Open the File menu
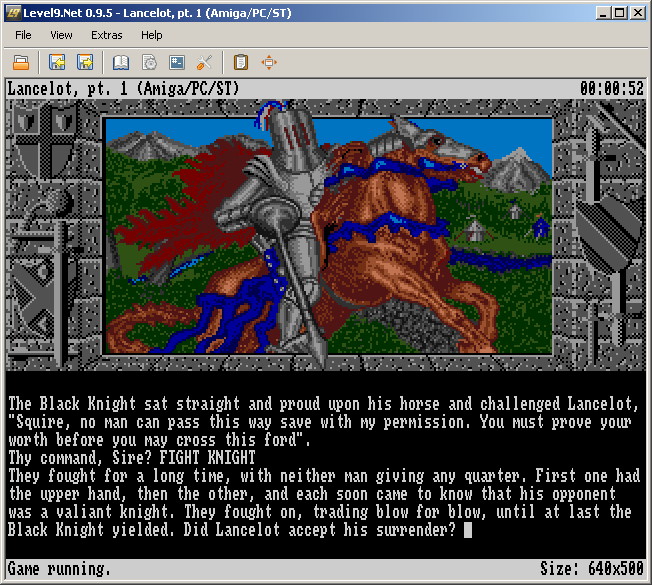Viewport: 652px width, 585px height. pos(23,35)
